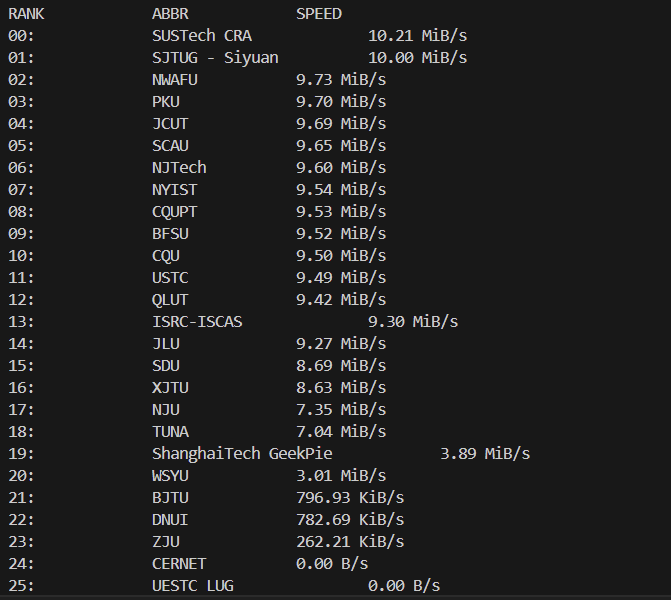Select the TUNA mirror name
The height and width of the screenshot is (600, 671).
click(x=170, y=432)
